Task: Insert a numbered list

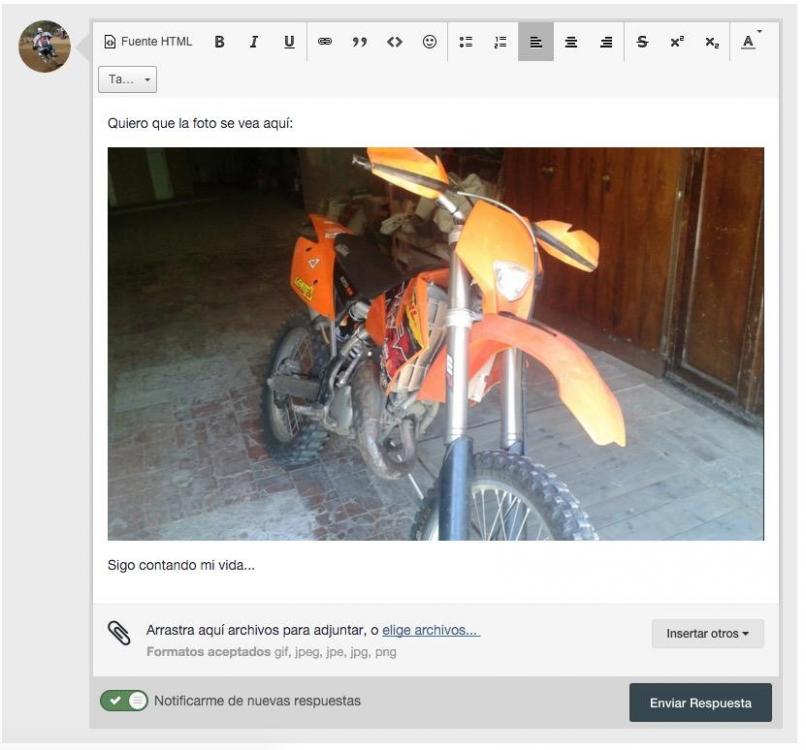Action: [x=500, y=42]
